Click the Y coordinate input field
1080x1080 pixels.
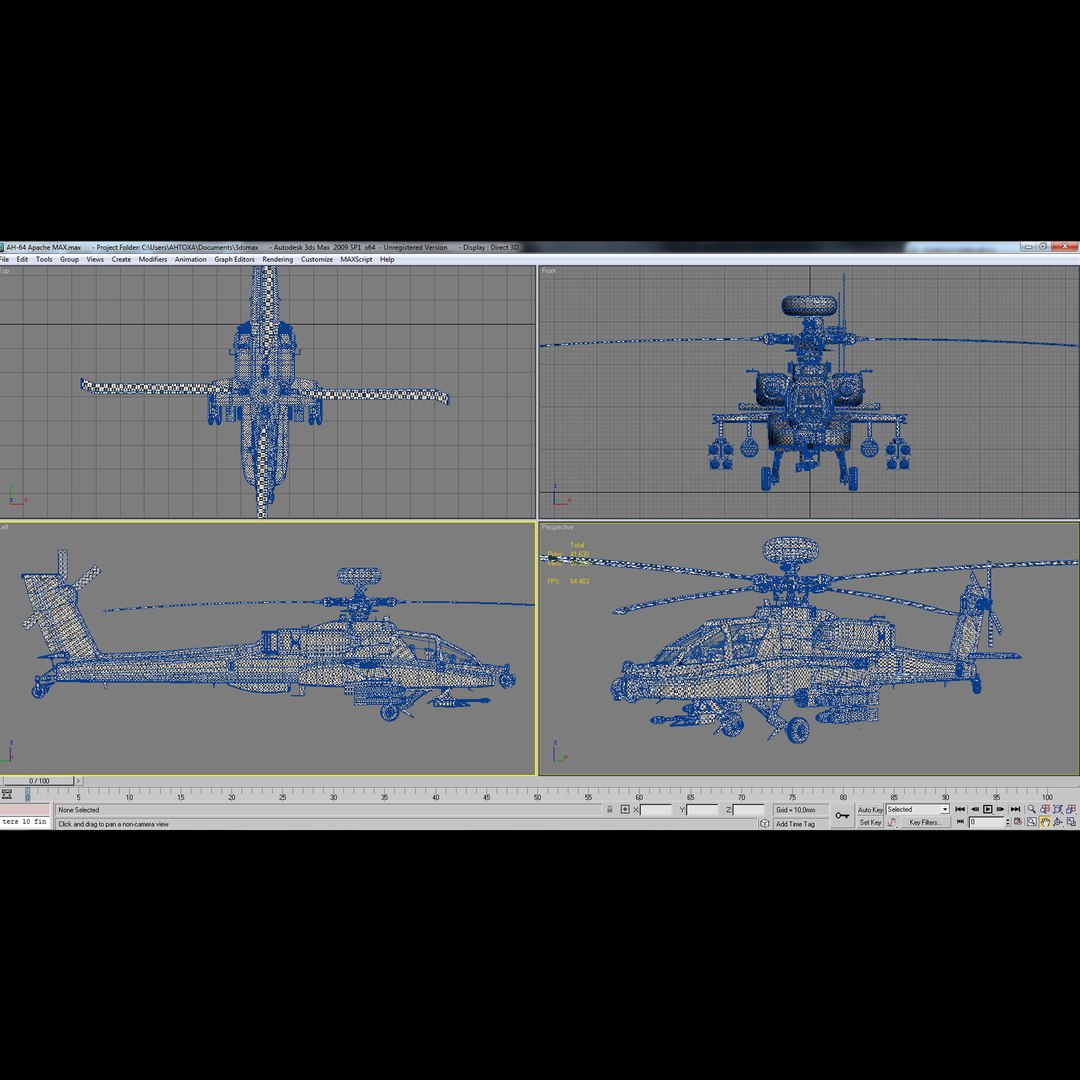703,810
